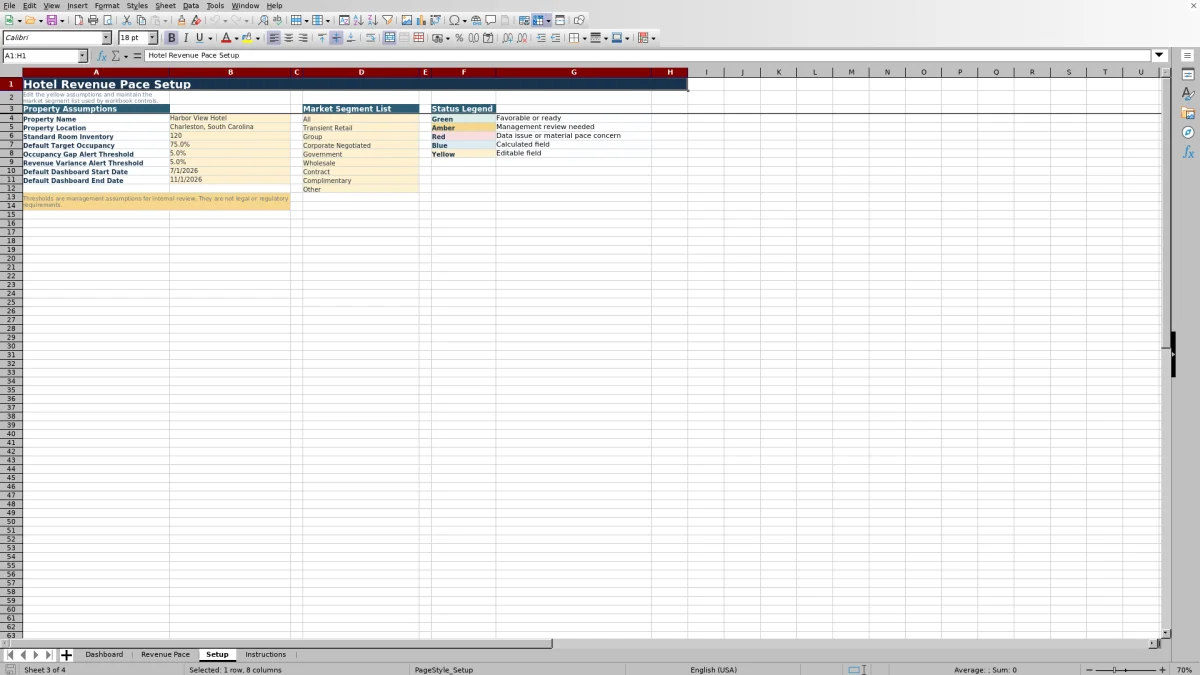
Task: Activate the Clone Formatting paintbrush
Action: (x=181, y=20)
